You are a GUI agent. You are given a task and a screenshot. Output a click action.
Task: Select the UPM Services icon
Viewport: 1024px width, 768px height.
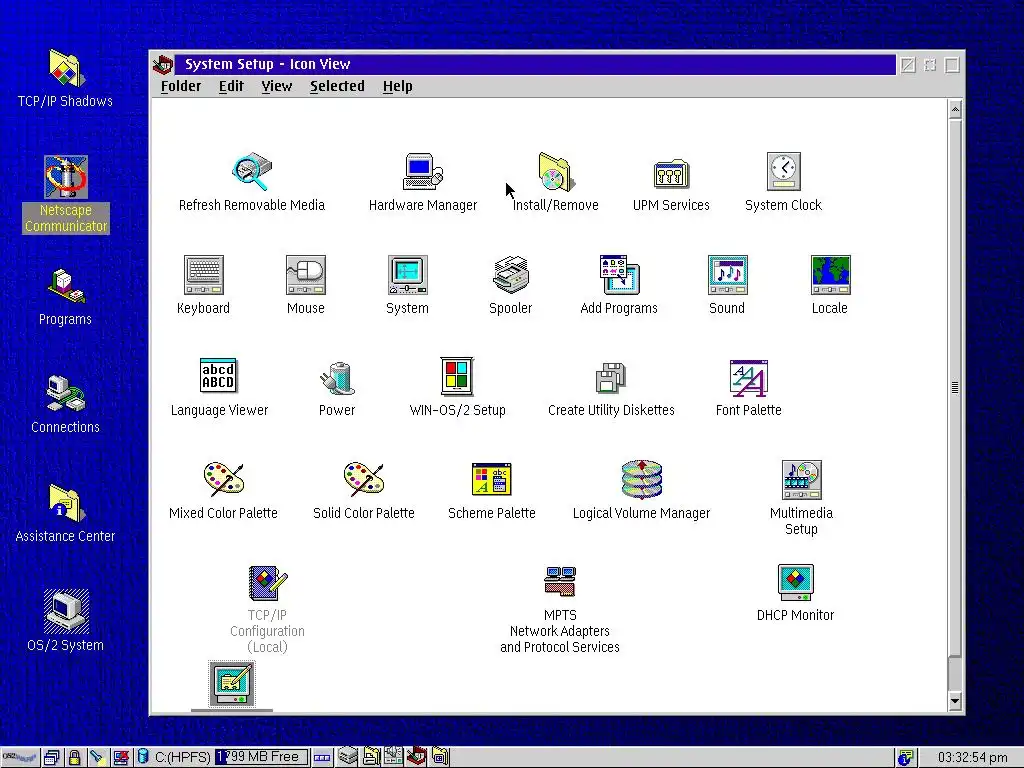(671, 174)
